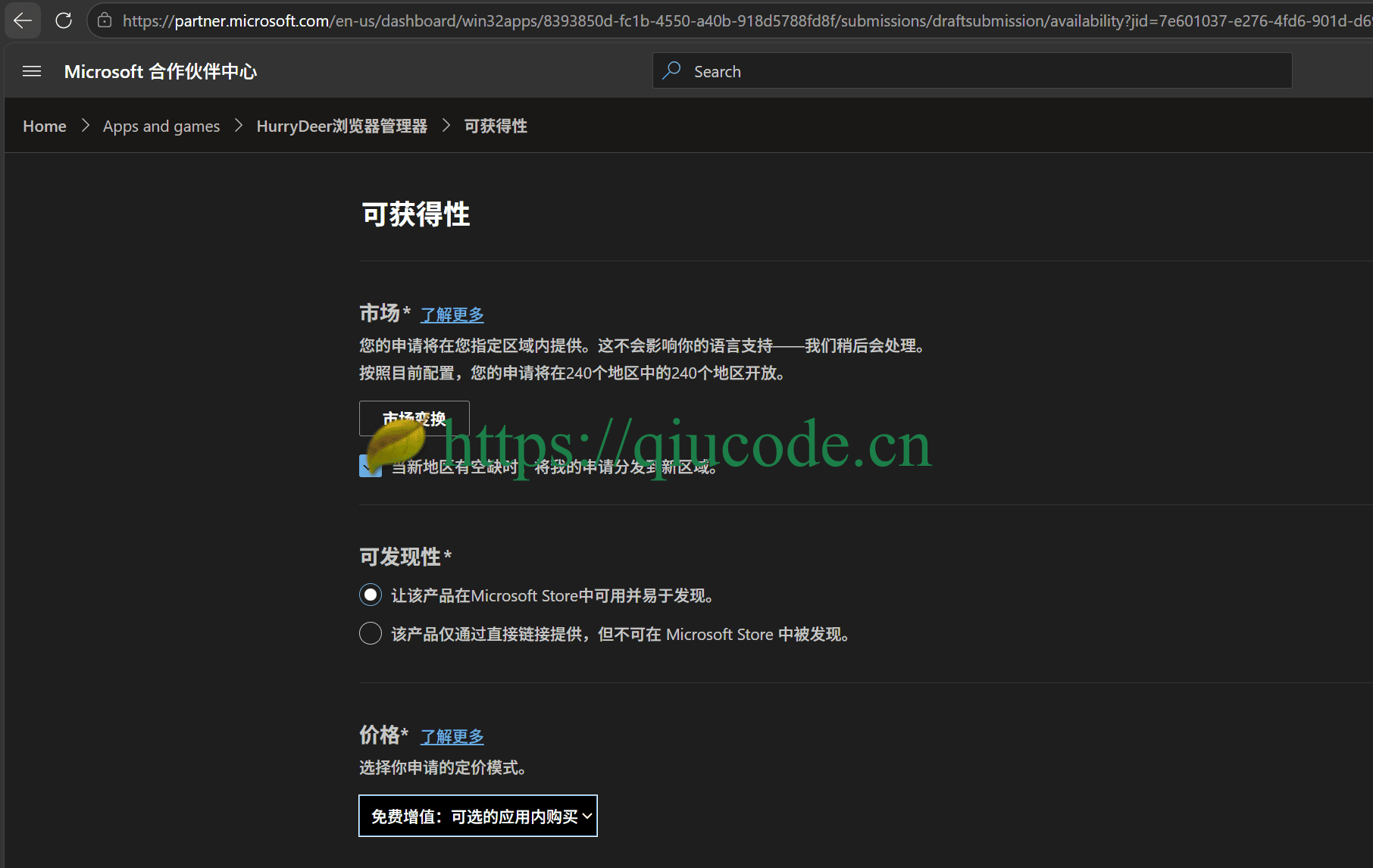The image size is (1373, 868).
Task: Click the Microsoft 合作伙伴中心 title
Action: (x=161, y=71)
